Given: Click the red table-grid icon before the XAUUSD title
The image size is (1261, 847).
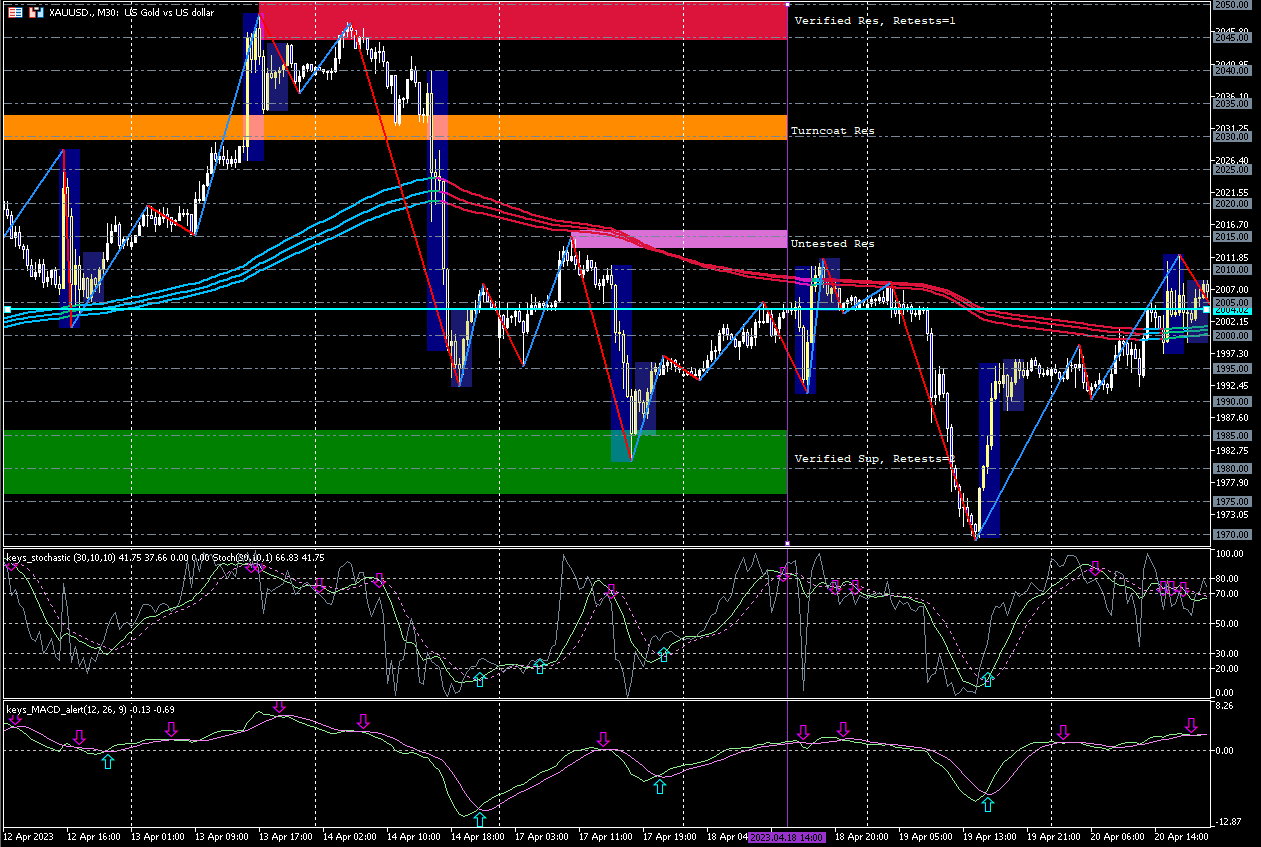Looking at the screenshot, I should click(13, 12).
